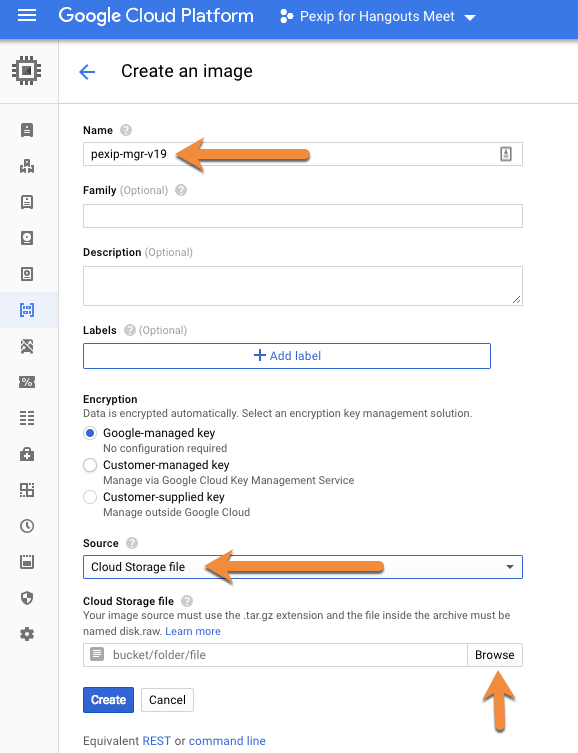Click the Add label button
The height and width of the screenshot is (753, 578).
(287, 356)
